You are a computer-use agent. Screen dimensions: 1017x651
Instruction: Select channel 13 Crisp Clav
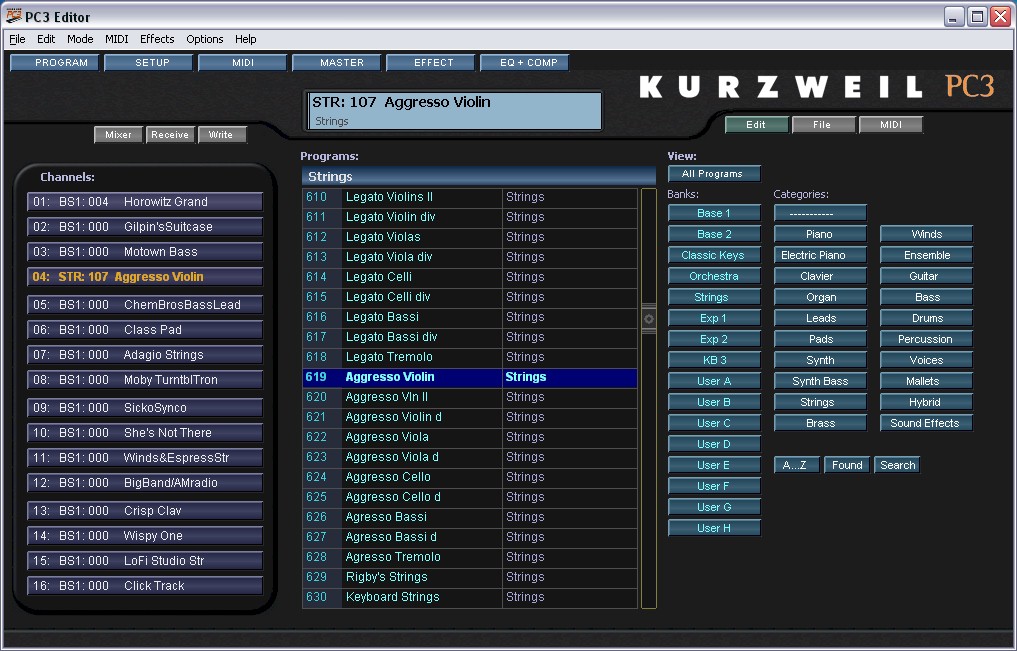[145, 511]
